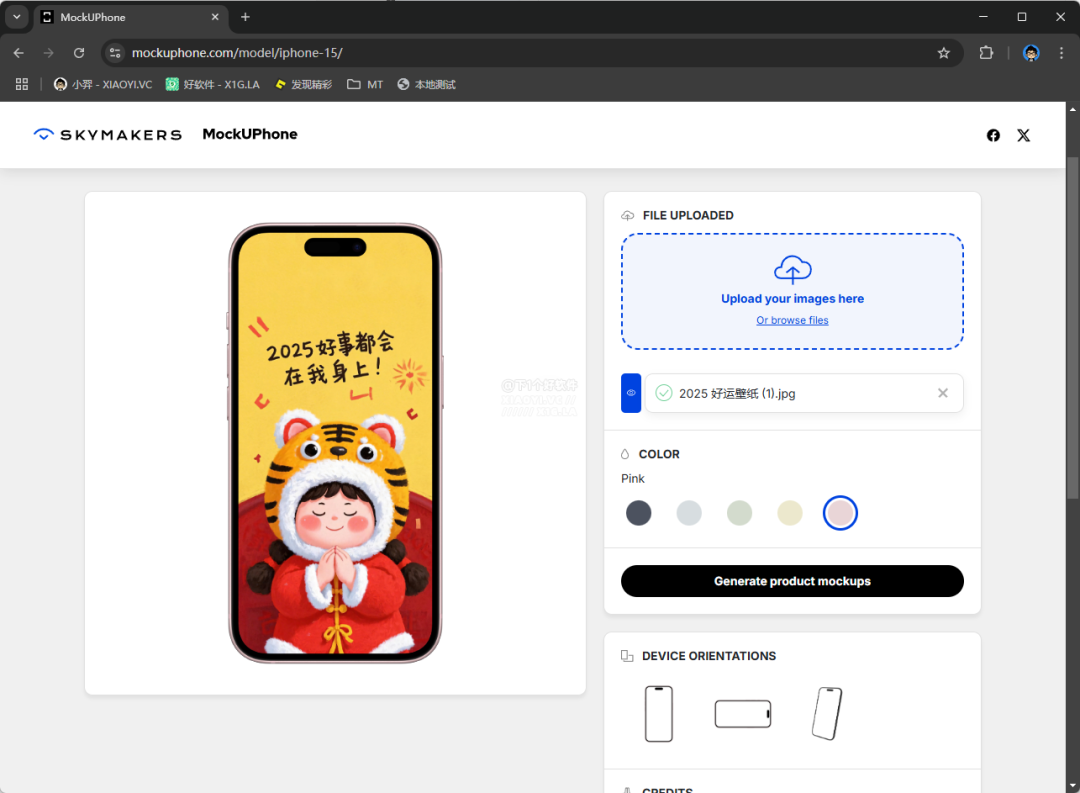Open the MT bookmarks folder
Screen dimensions: 1080x793
(365, 84)
